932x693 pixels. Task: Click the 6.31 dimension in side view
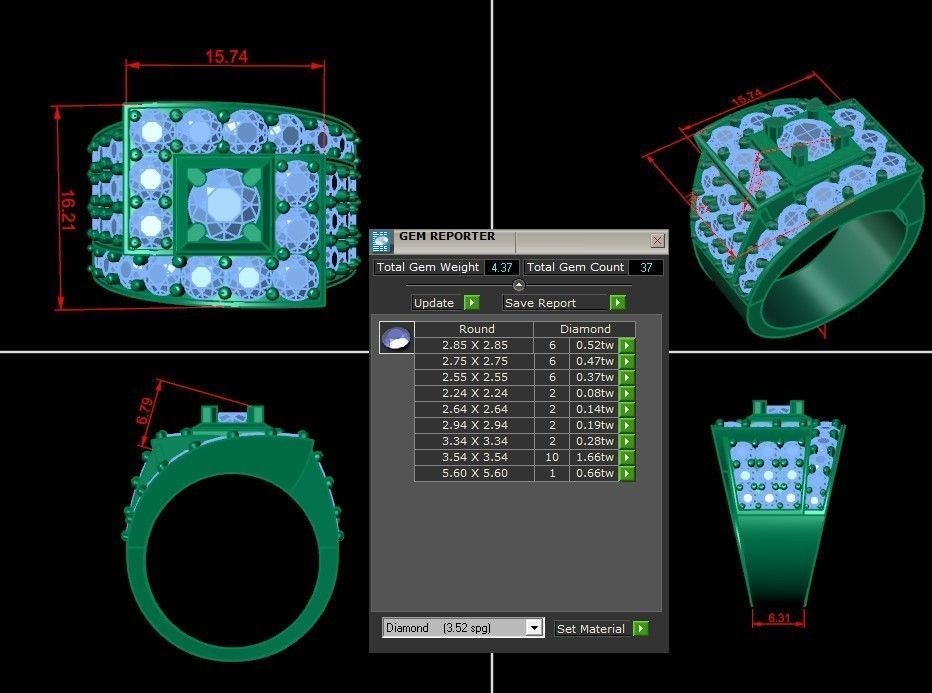pos(779,618)
